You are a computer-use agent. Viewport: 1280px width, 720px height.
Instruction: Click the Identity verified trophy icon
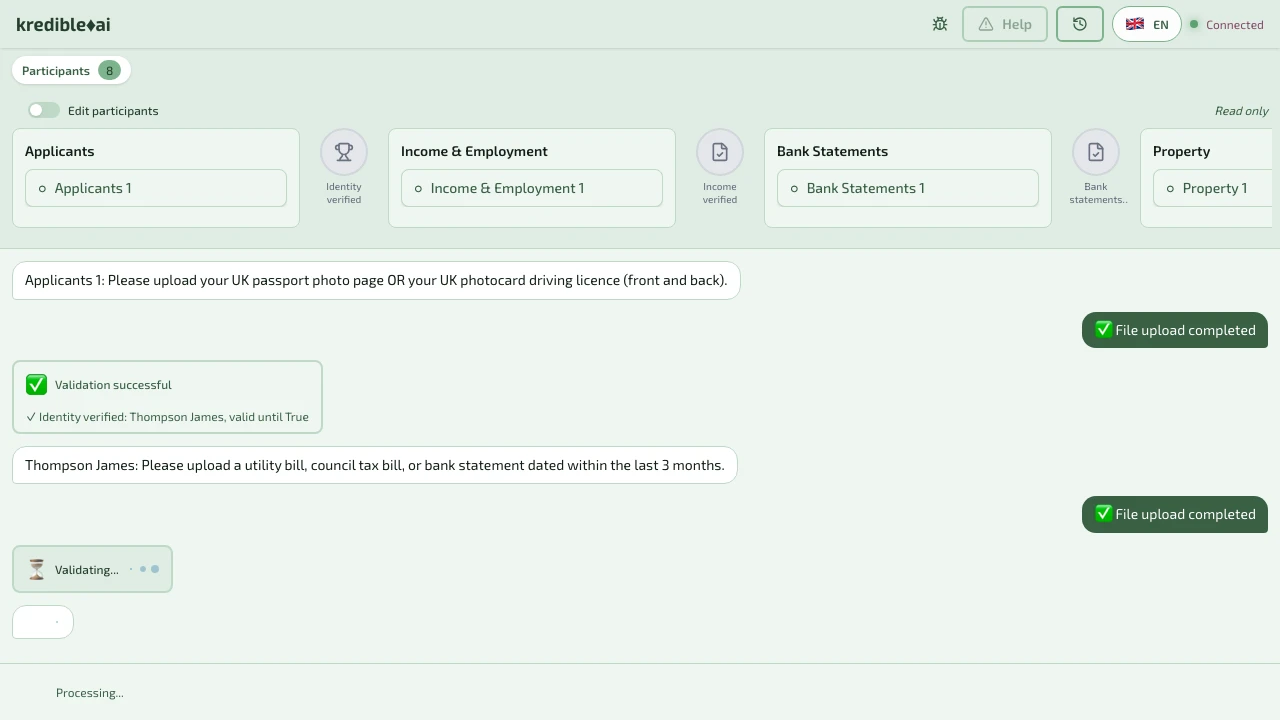coord(344,152)
